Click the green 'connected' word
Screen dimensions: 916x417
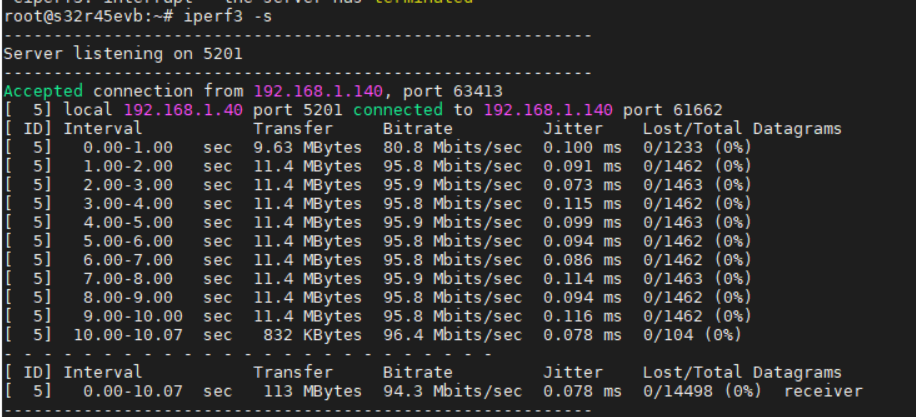pyautogui.click(x=398, y=110)
